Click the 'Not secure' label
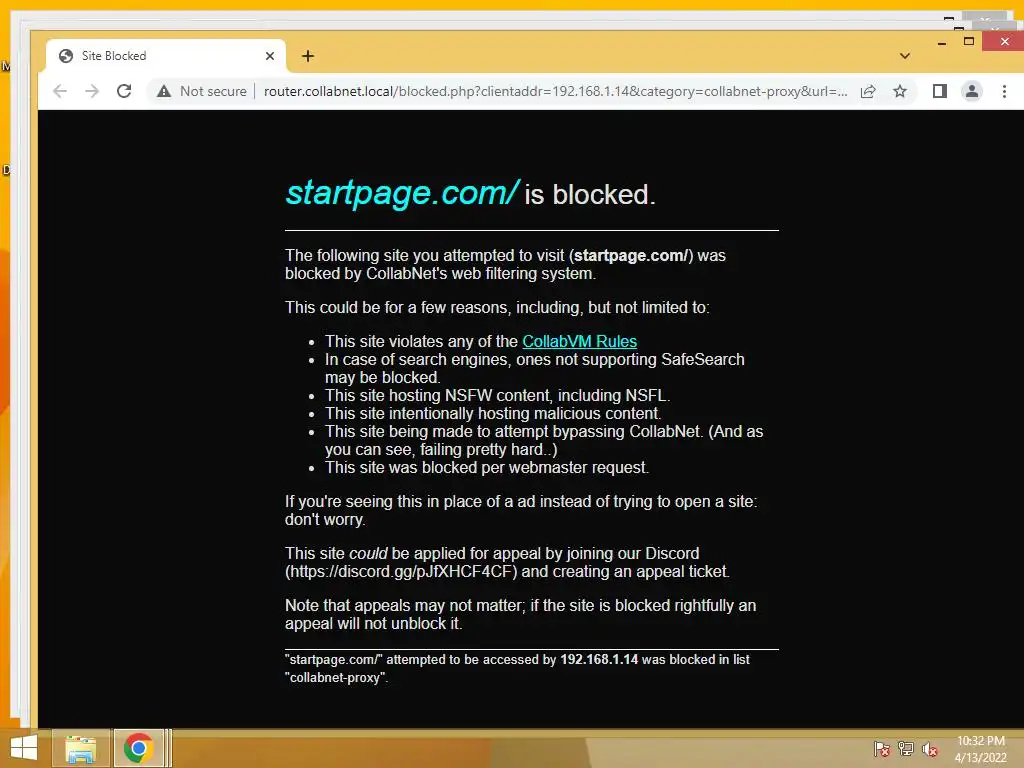 (x=214, y=91)
